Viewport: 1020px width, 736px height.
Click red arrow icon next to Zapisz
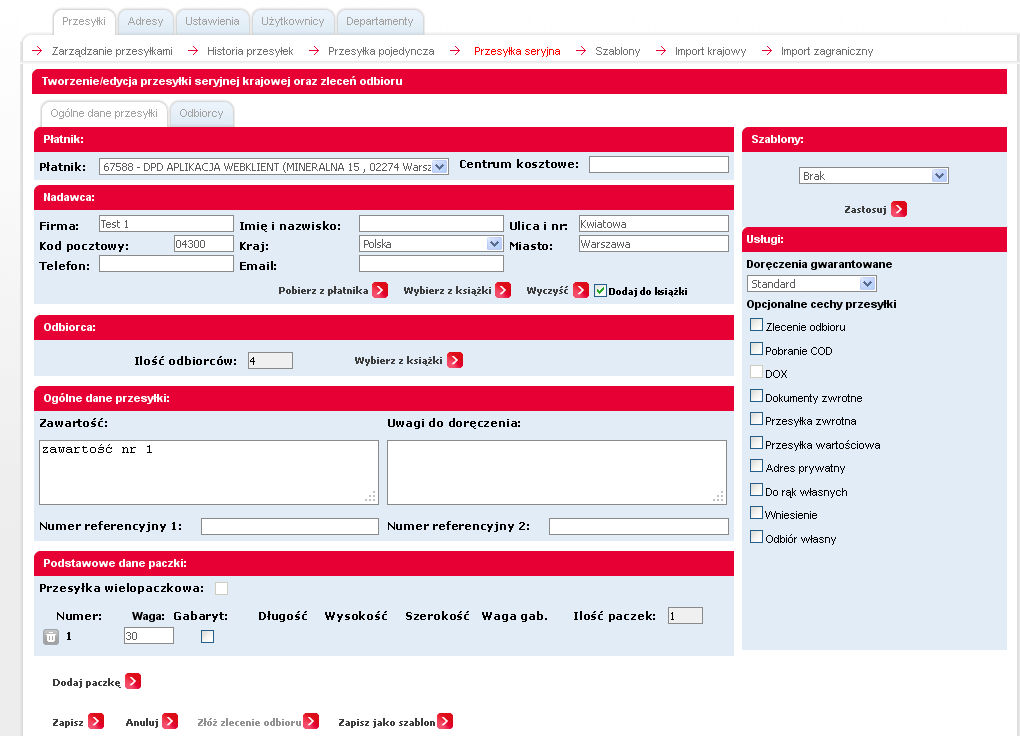pyautogui.click(x=96, y=721)
